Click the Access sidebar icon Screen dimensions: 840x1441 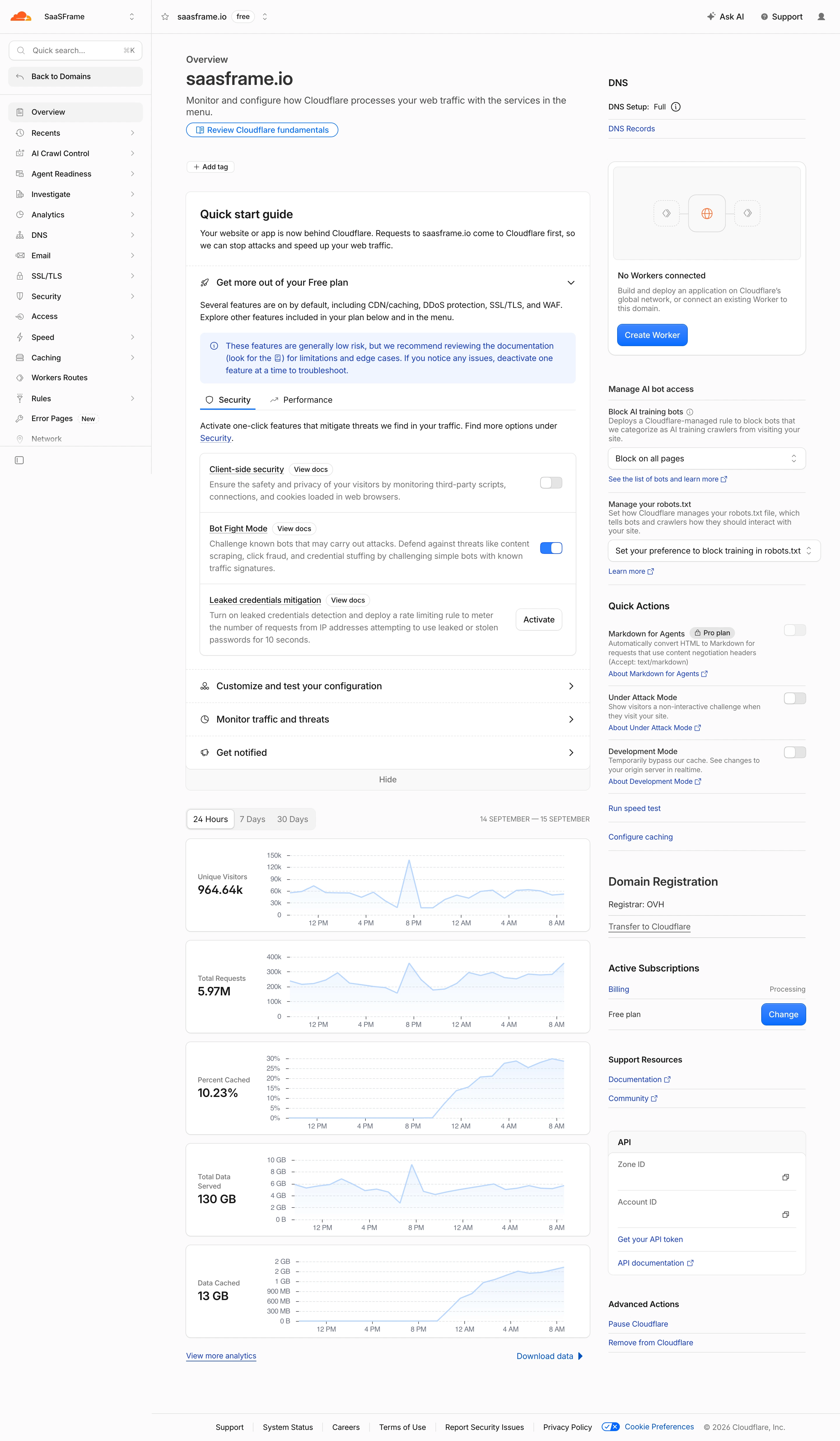coord(20,317)
